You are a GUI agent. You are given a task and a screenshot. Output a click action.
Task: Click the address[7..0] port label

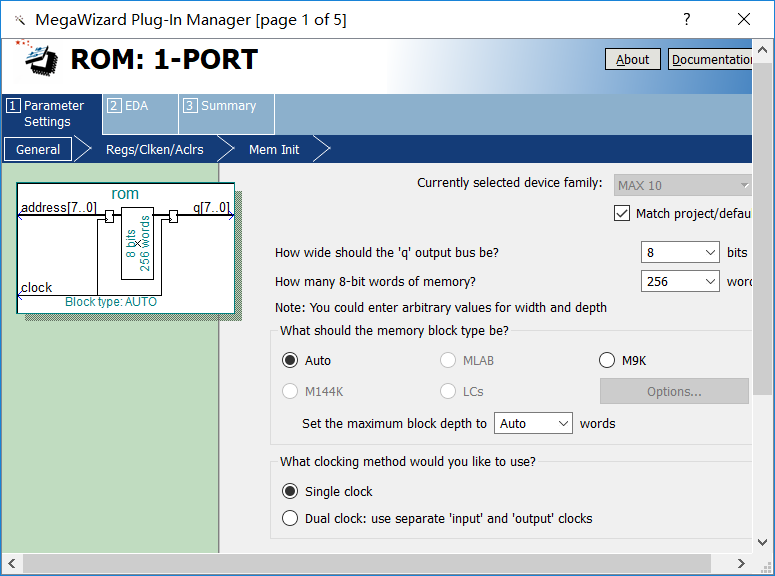coord(59,207)
